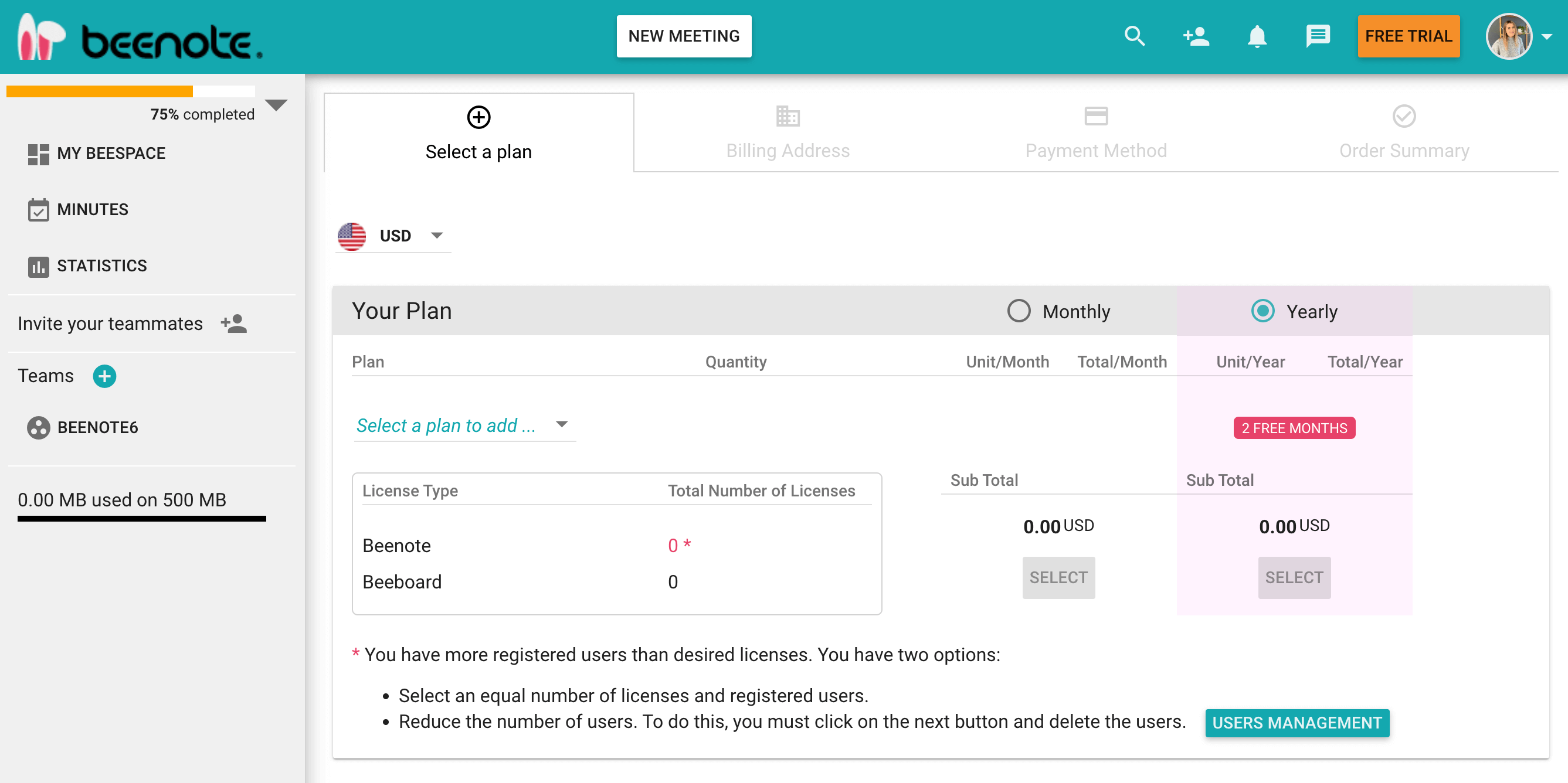This screenshot has height=783, width=1568.
Task: Click the Invite your teammates link
Action: click(x=110, y=324)
